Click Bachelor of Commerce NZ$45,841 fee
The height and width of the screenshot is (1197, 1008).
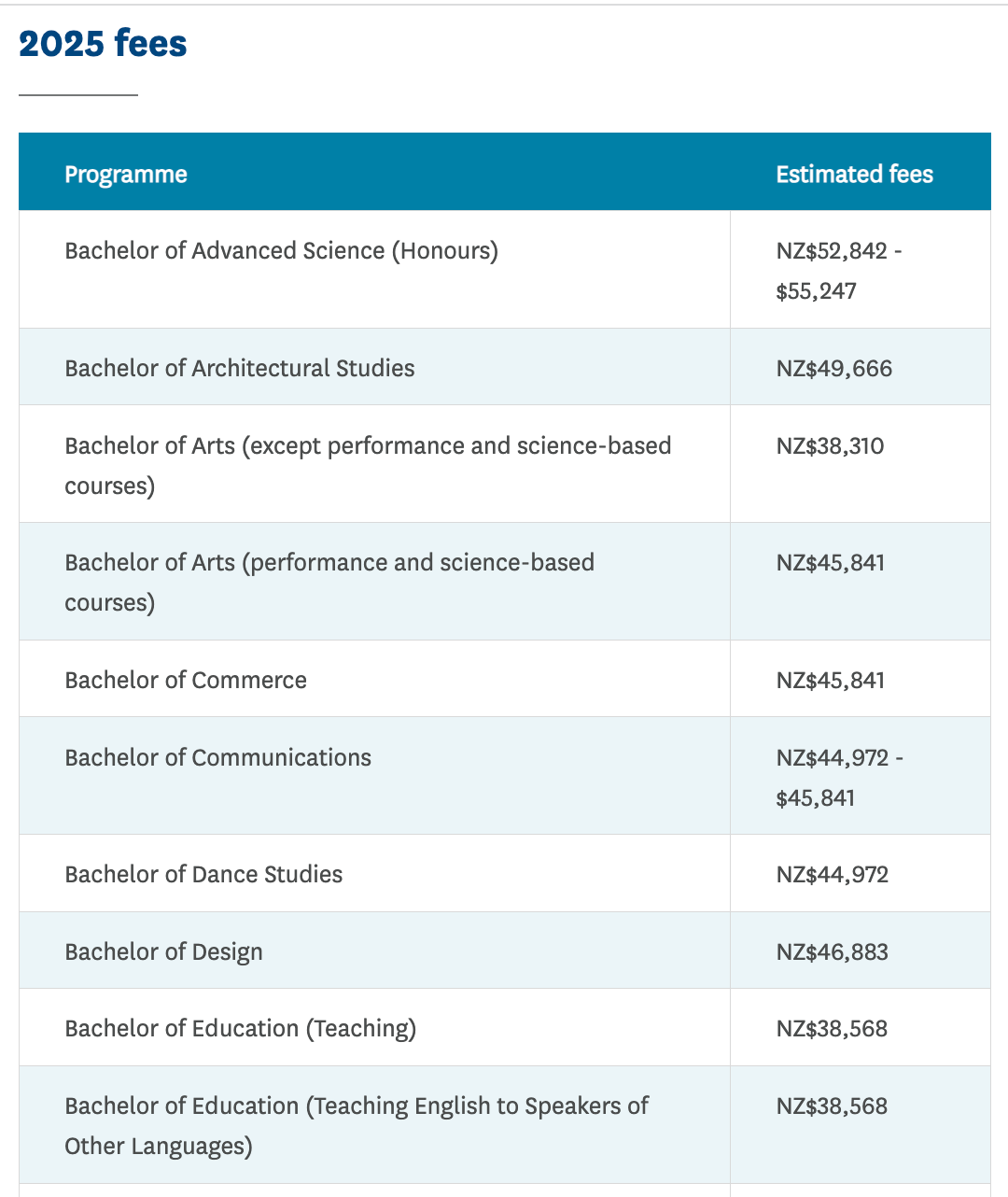tap(830, 681)
